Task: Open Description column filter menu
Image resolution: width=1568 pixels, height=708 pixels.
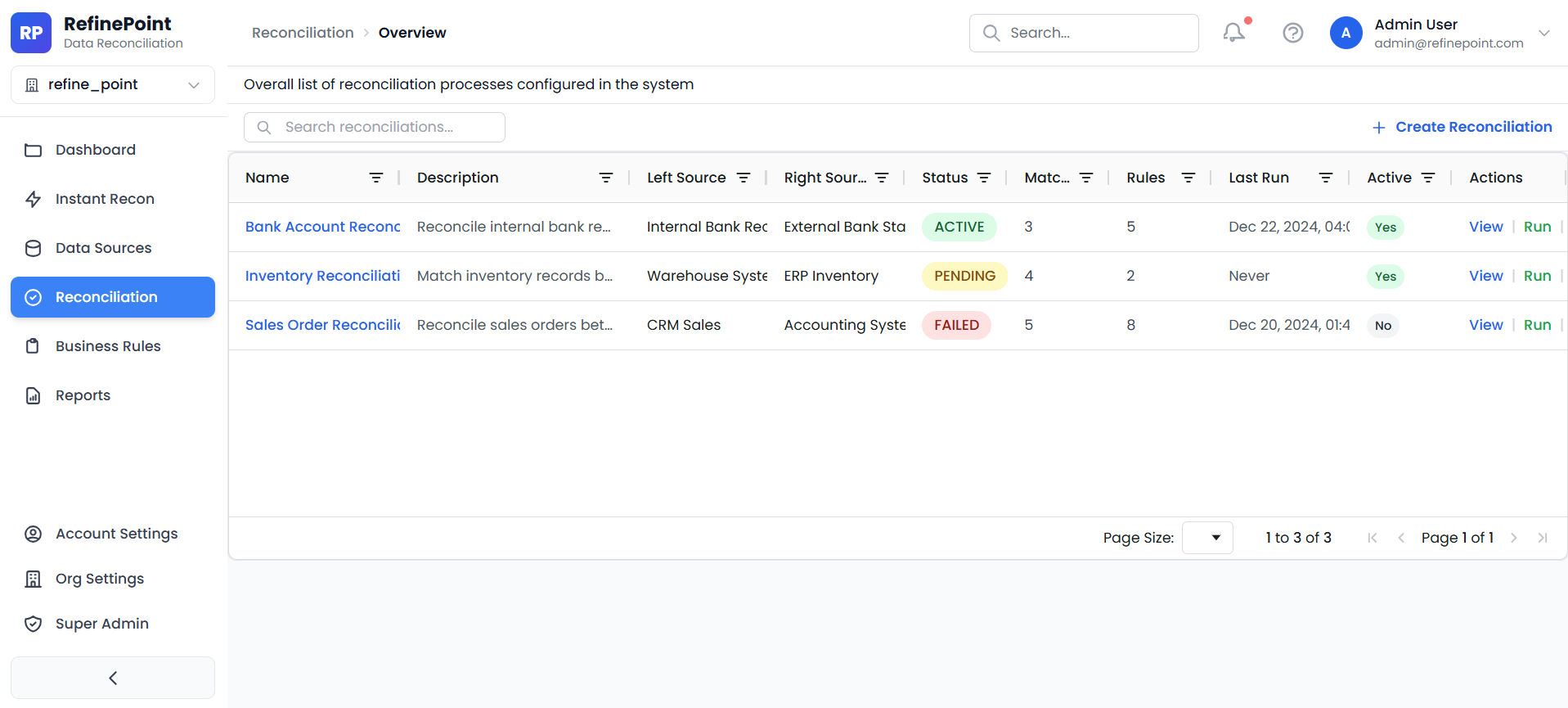Action: [x=606, y=178]
